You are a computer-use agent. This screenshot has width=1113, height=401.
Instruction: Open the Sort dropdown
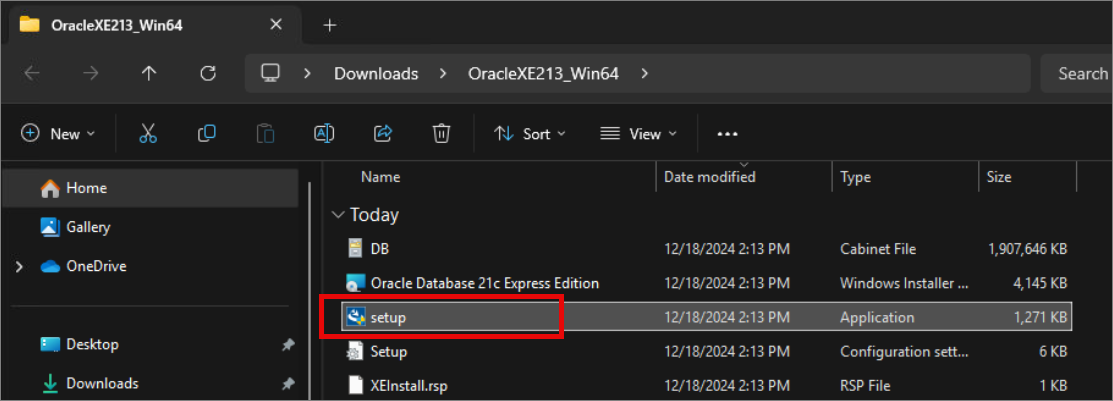tap(530, 133)
